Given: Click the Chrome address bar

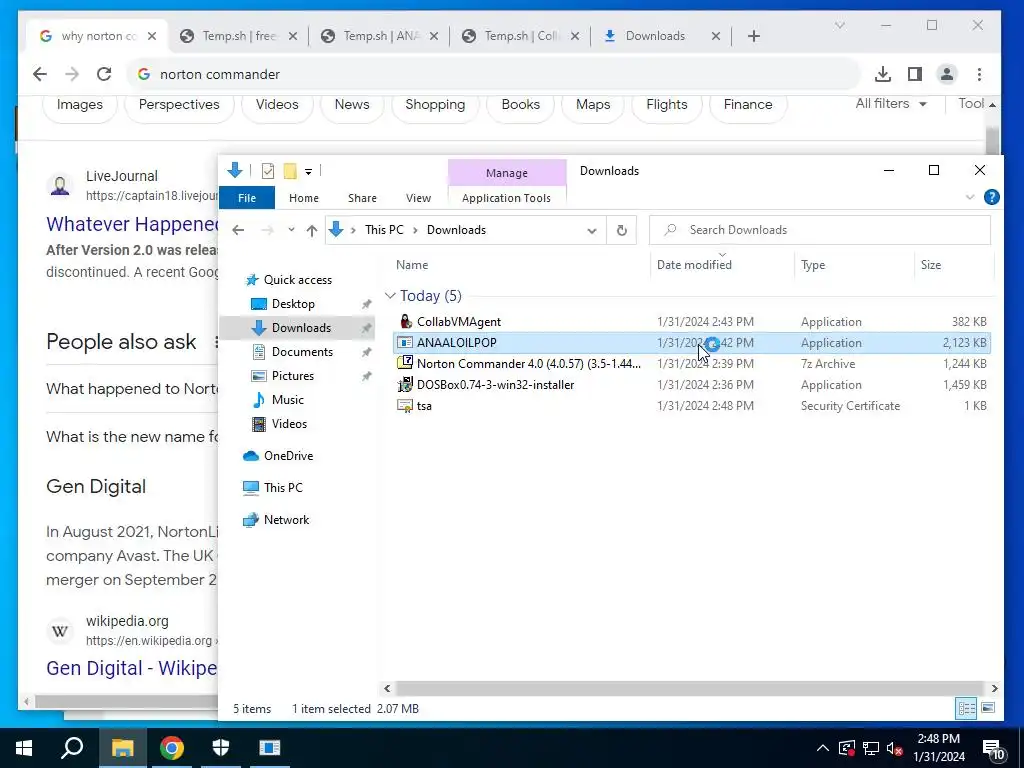Looking at the screenshot, I should [493, 74].
